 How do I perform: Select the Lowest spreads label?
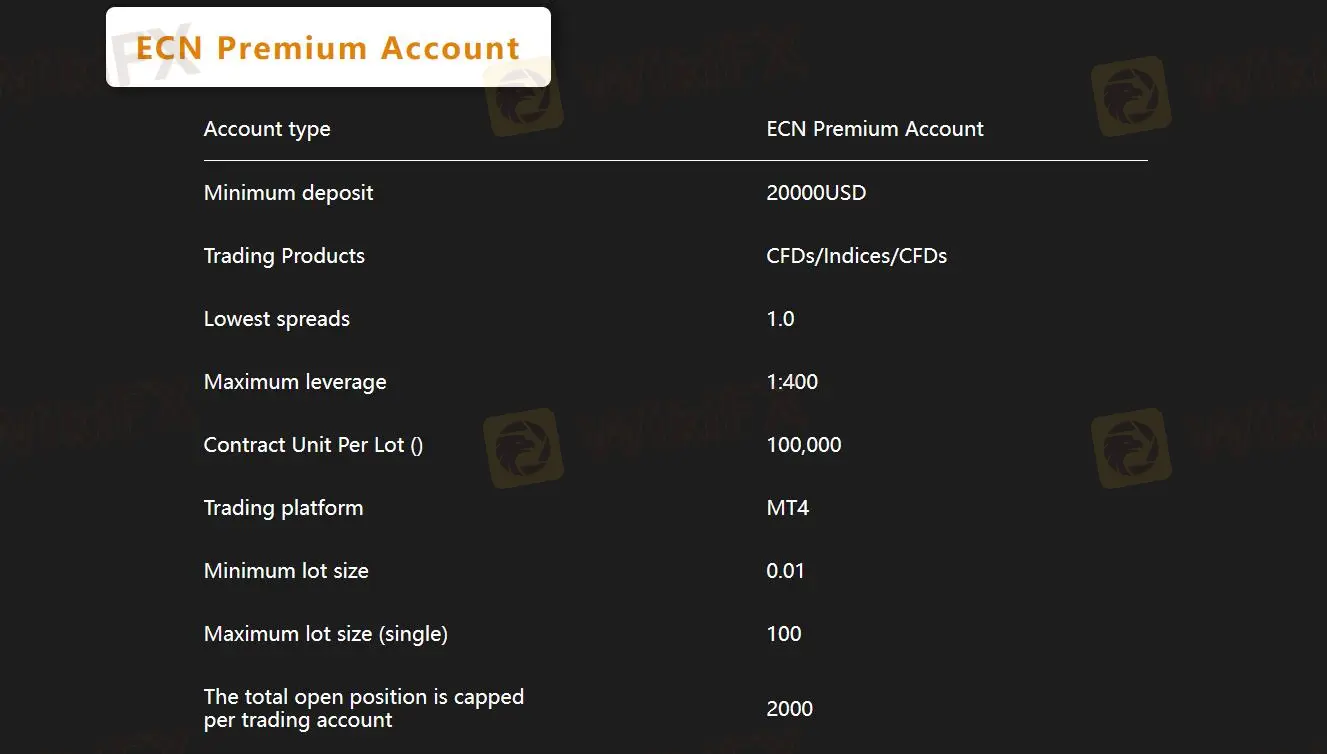(277, 319)
